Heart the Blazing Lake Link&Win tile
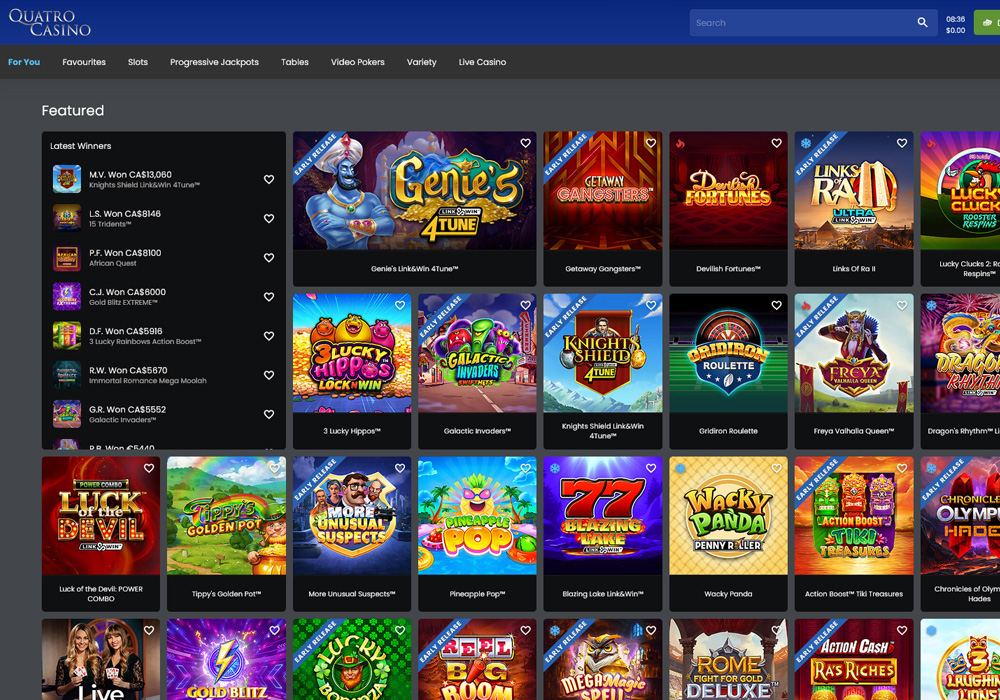Image resolution: width=1000 pixels, height=700 pixels. [651, 468]
